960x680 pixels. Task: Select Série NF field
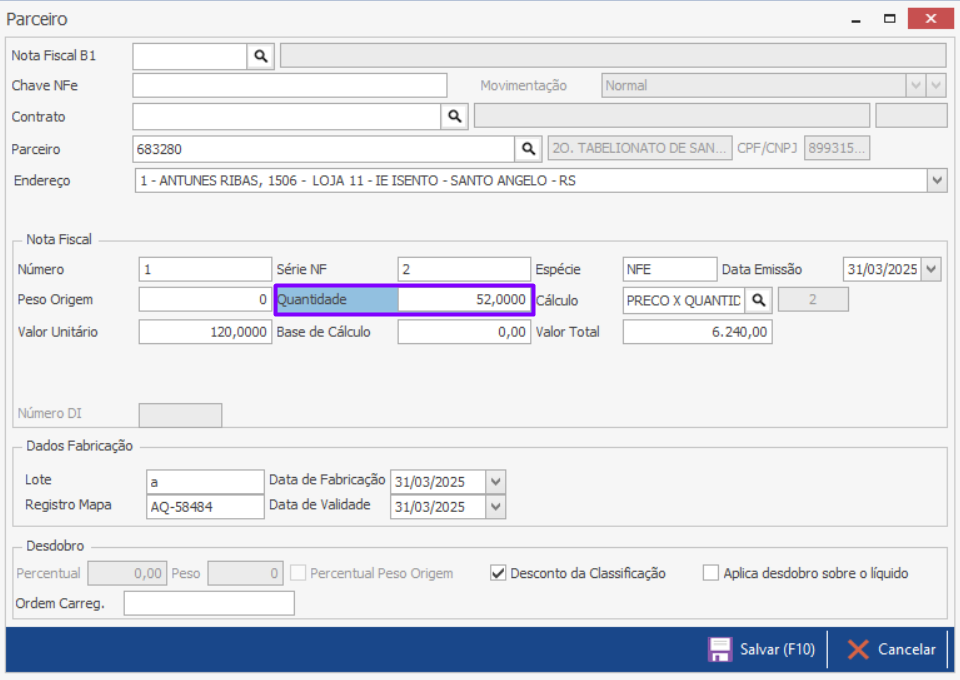click(x=464, y=269)
